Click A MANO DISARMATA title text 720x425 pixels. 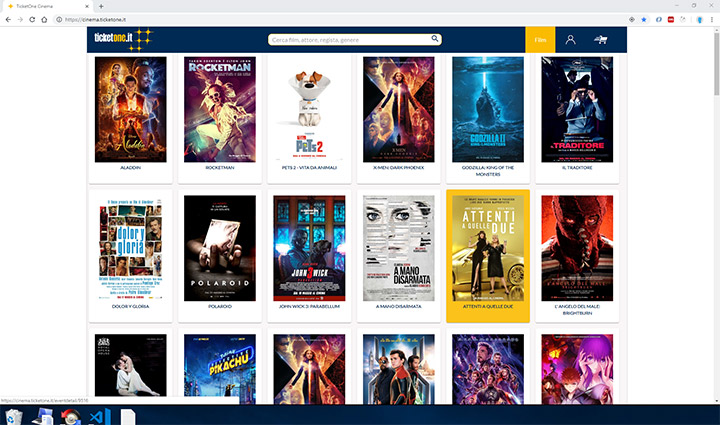[x=399, y=307]
